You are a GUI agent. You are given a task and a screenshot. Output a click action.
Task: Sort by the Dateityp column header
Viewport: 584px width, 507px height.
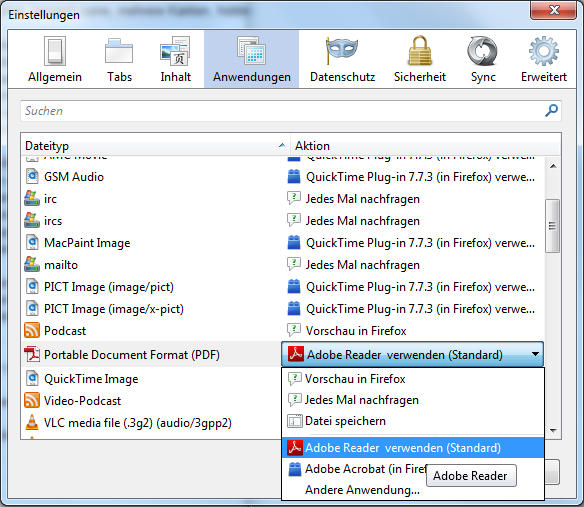pyautogui.click(x=155, y=146)
